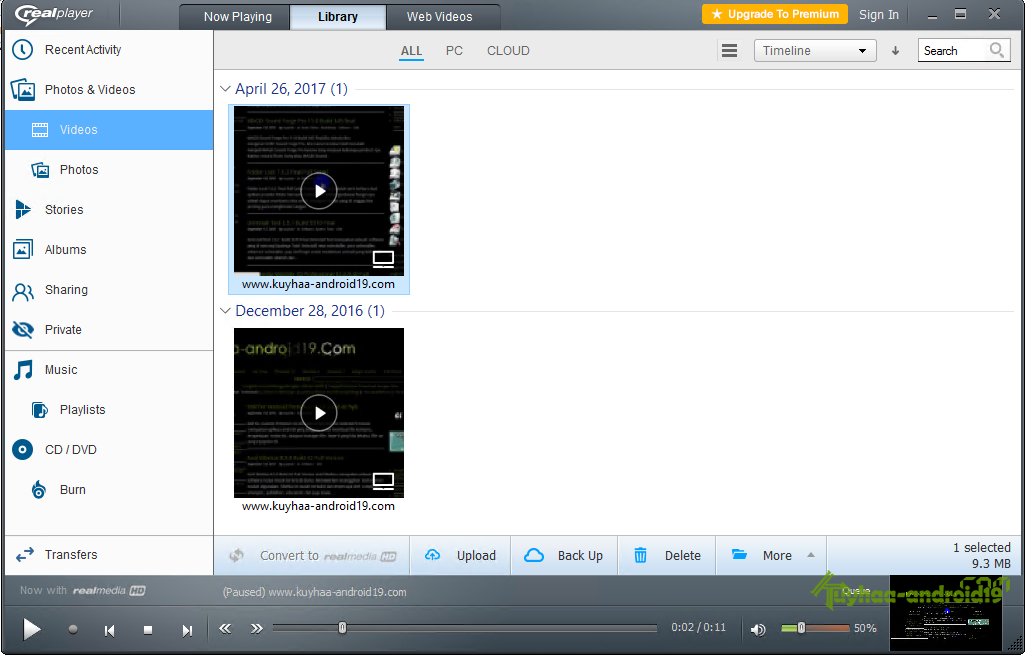This screenshot has height=655, width=1025.
Task: Open the Timeline sort dropdown
Action: [815, 51]
